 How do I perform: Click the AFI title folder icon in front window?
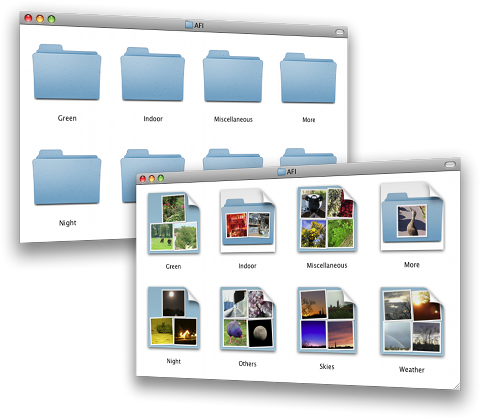pyautogui.click(x=282, y=171)
